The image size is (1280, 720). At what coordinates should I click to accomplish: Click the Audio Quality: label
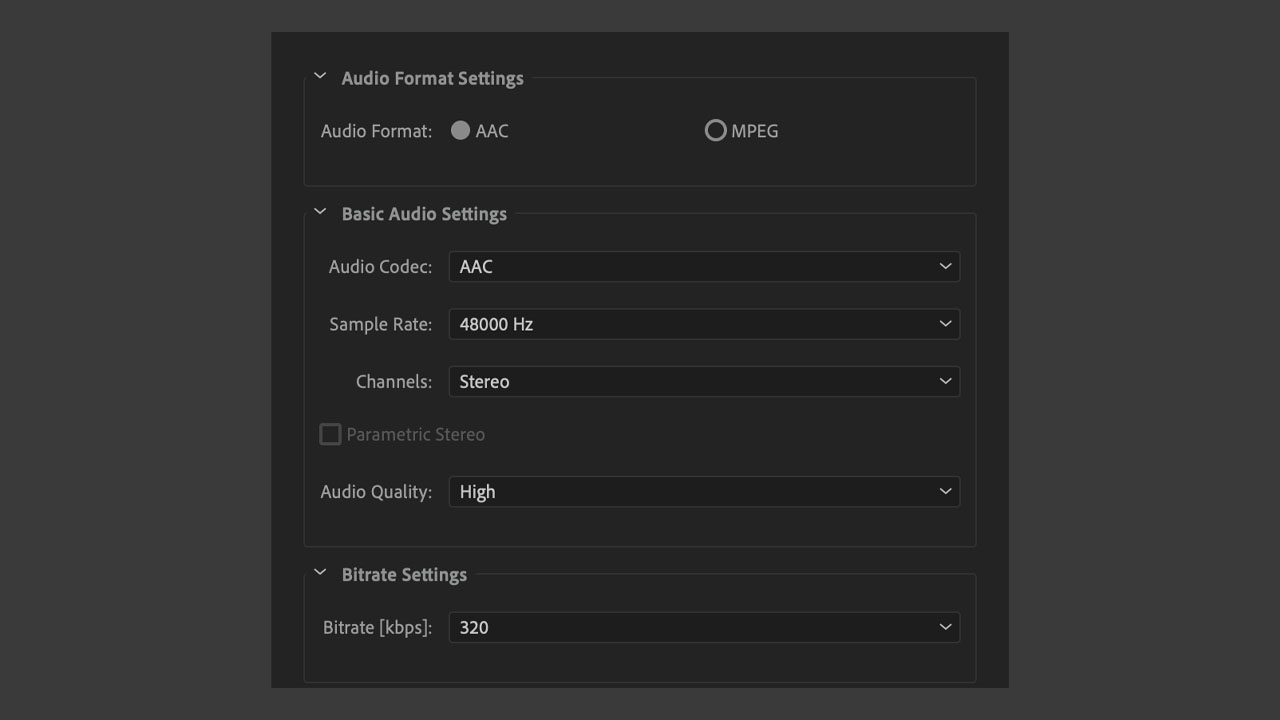pyautogui.click(x=376, y=492)
